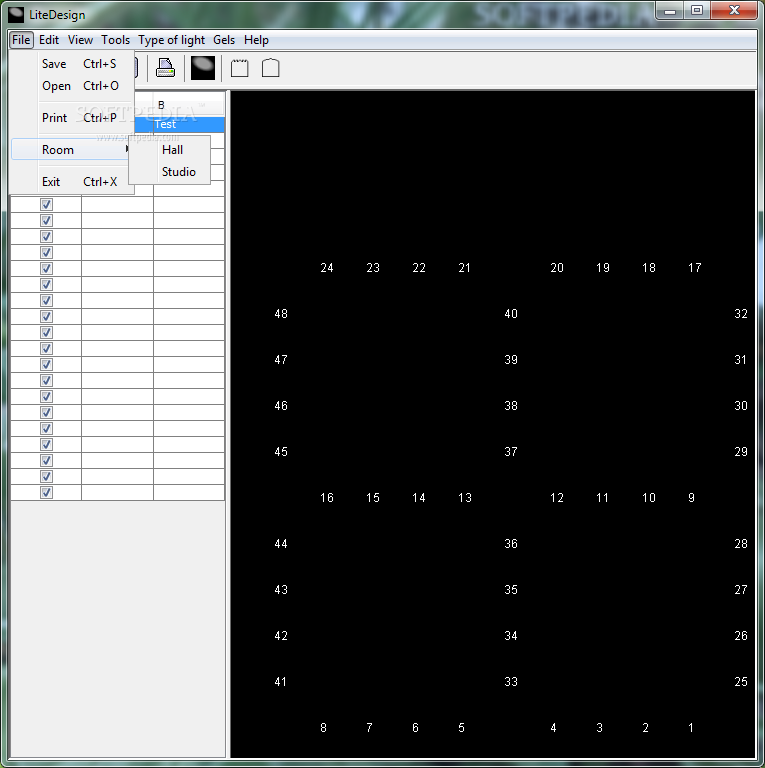This screenshot has width=765, height=768.
Task: Select light position 45 on the plan
Action: [281, 452]
